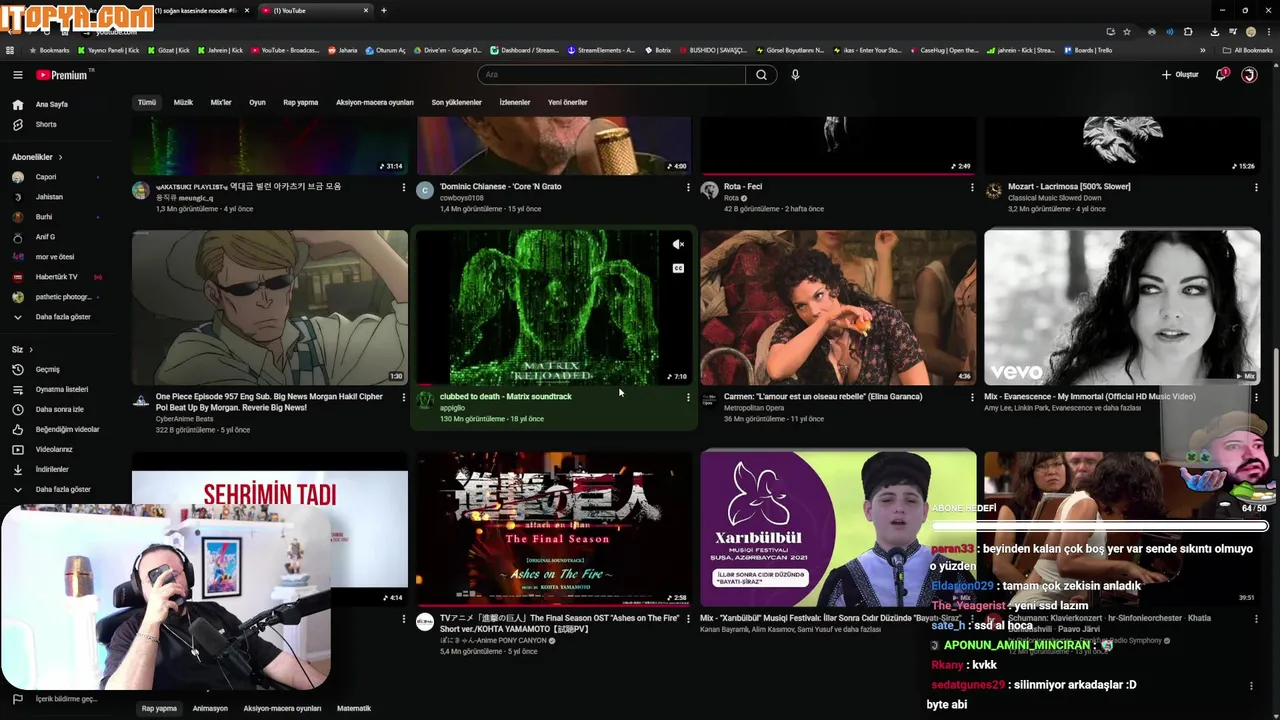The width and height of the screenshot is (1280, 720).
Task: Open YouTube notifications bell
Action: point(1221,75)
